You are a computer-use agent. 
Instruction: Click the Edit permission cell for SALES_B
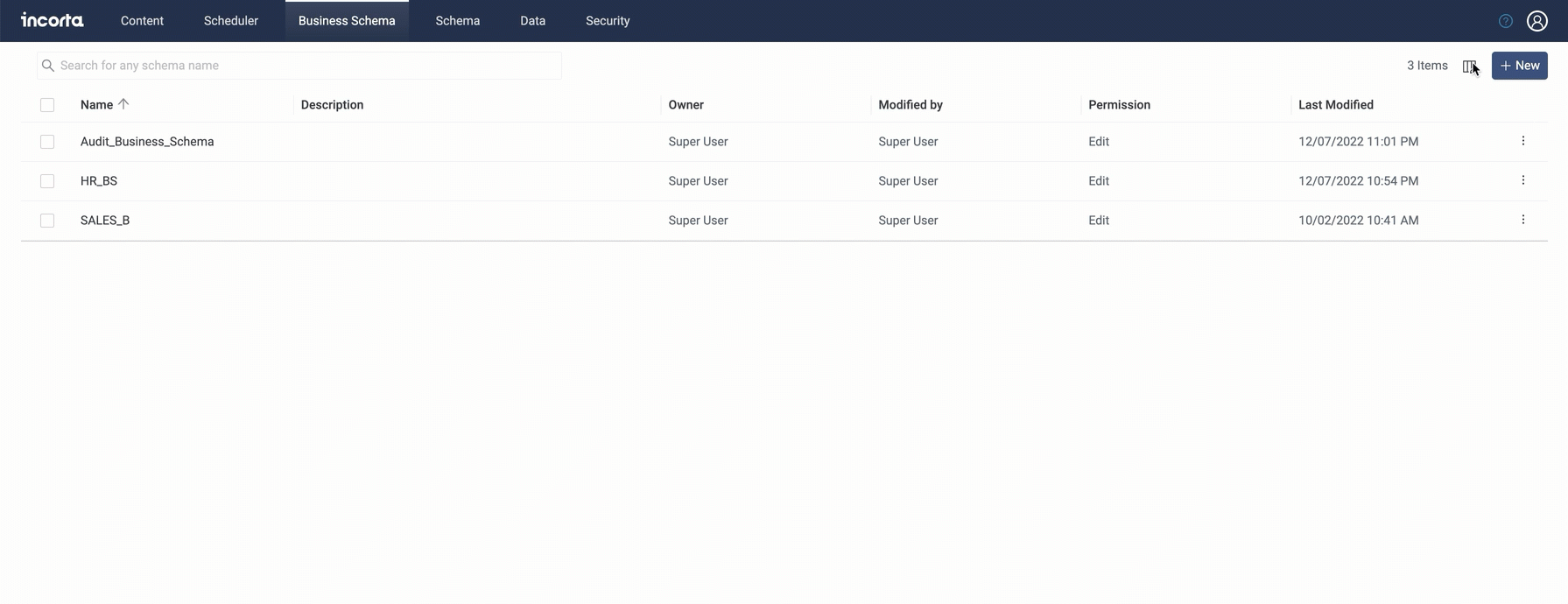[1099, 221]
